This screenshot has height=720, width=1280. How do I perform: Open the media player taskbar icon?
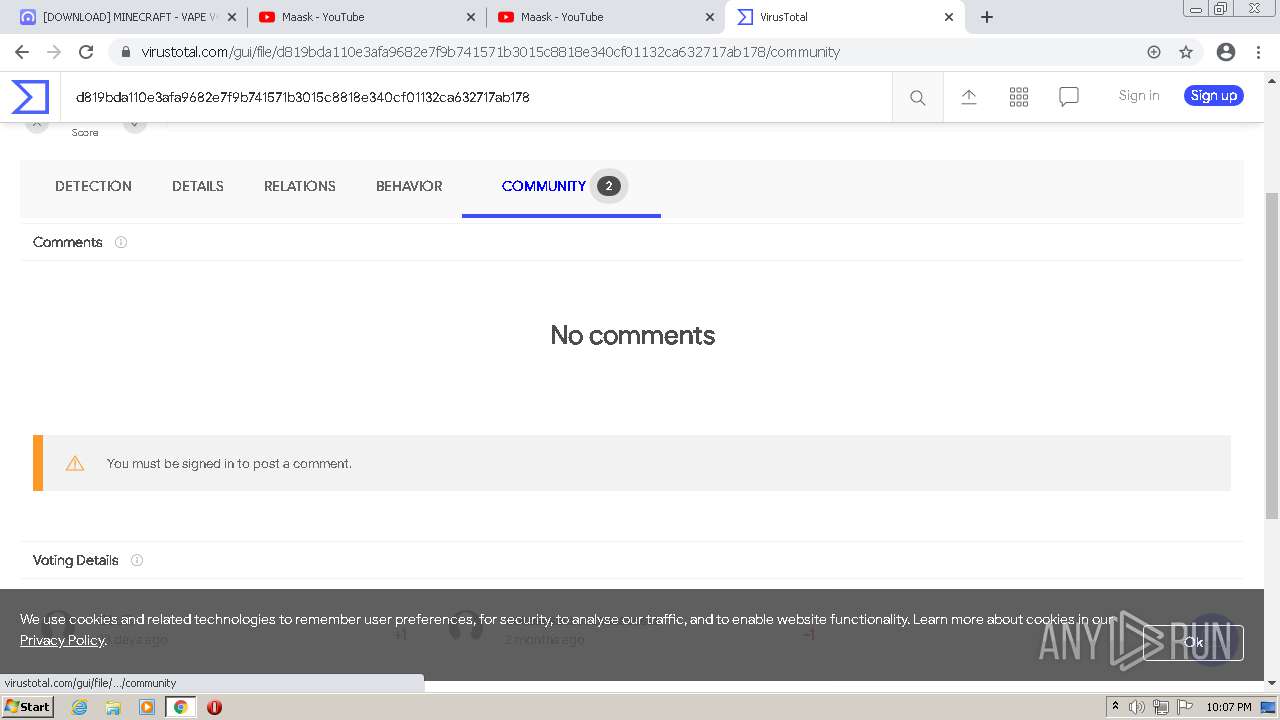point(147,707)
